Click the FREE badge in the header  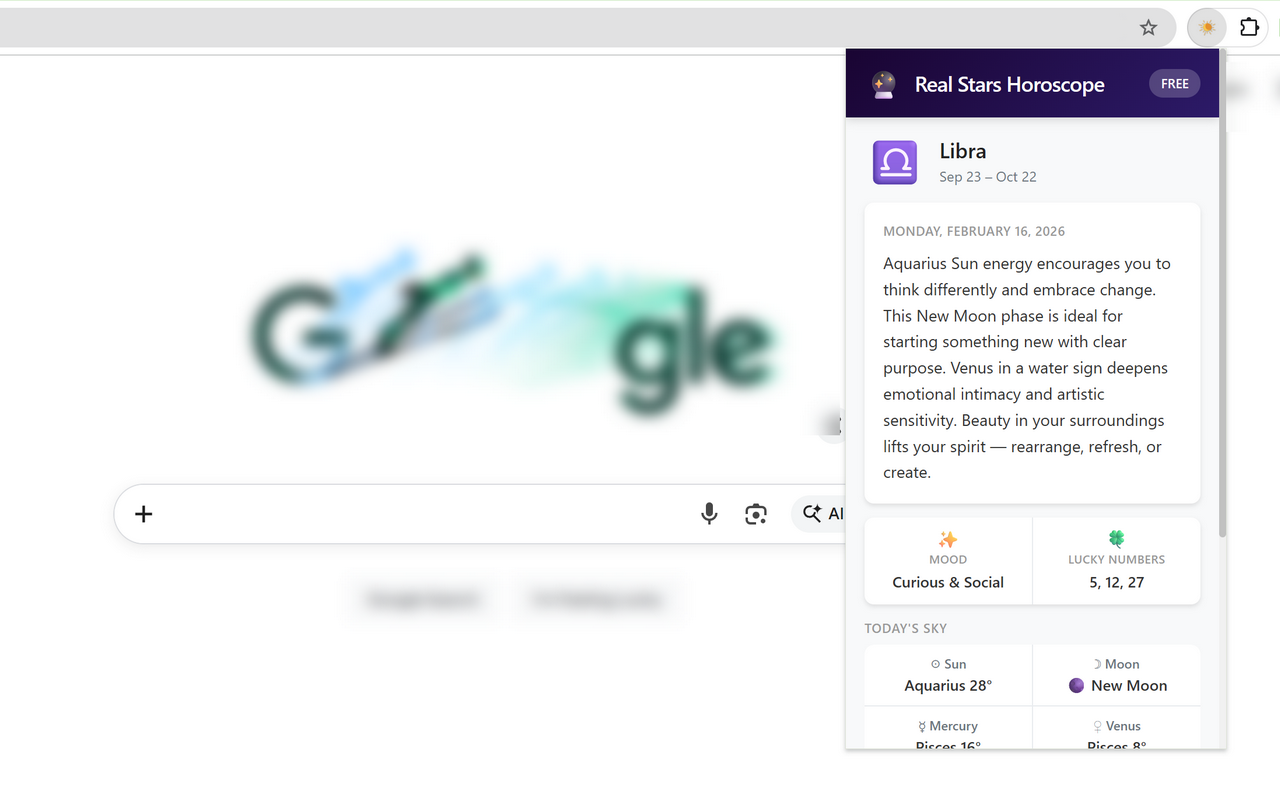1174,84
